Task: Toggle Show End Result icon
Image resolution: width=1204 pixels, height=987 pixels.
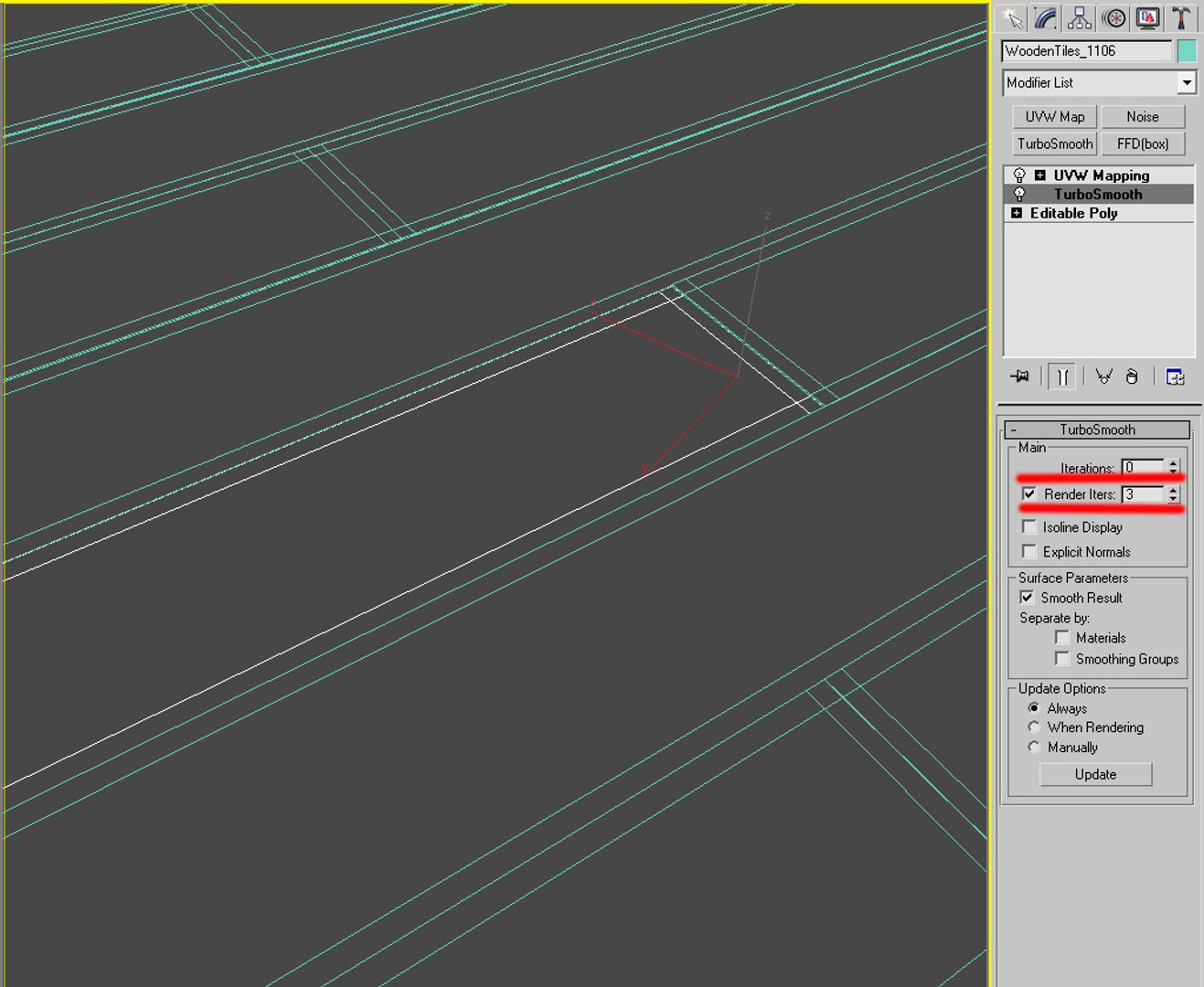Action: click(1062, 377)
